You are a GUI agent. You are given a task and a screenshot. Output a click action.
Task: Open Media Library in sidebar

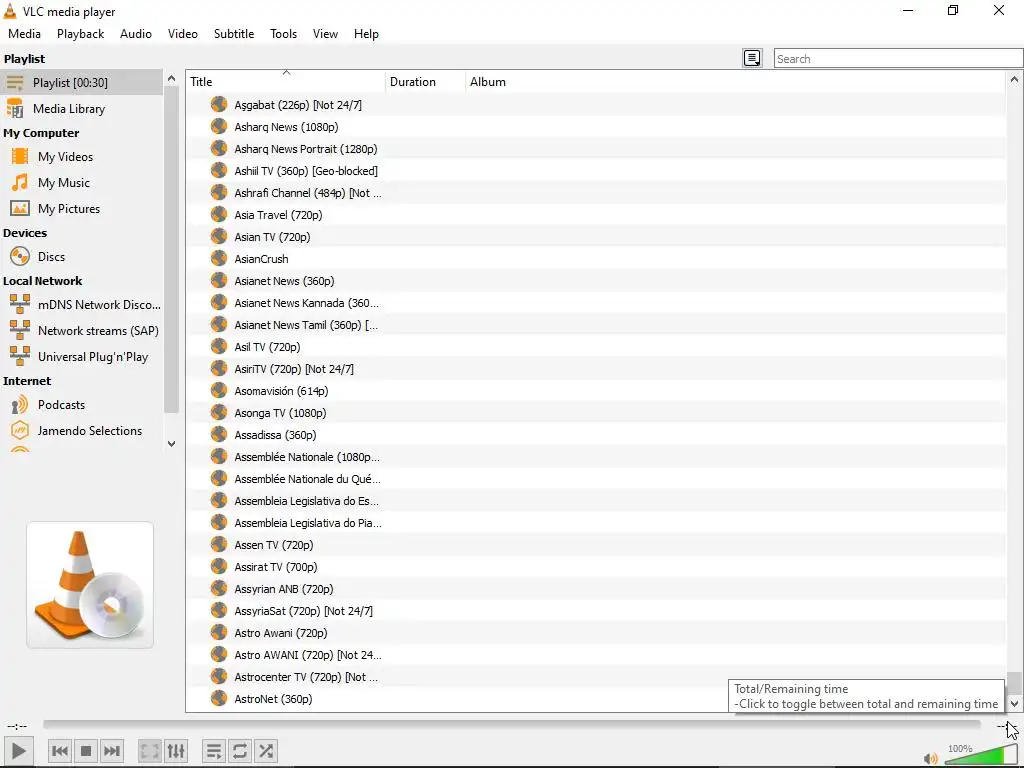click(81, 108)
